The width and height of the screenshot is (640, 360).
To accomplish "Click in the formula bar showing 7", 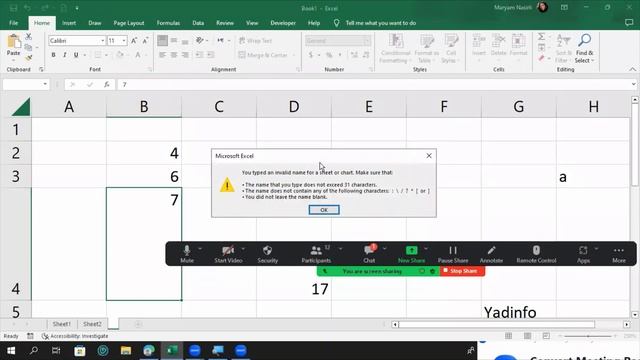I will (373, 84).
